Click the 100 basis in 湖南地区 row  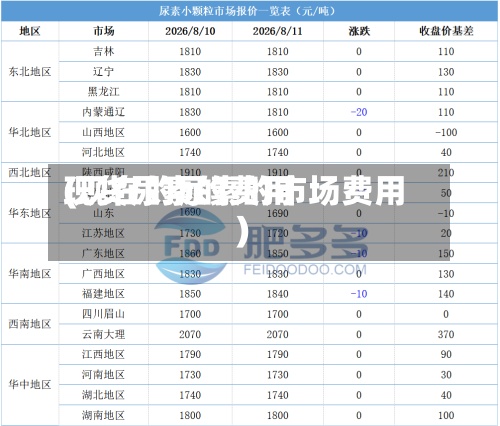(x=446, y=415)
